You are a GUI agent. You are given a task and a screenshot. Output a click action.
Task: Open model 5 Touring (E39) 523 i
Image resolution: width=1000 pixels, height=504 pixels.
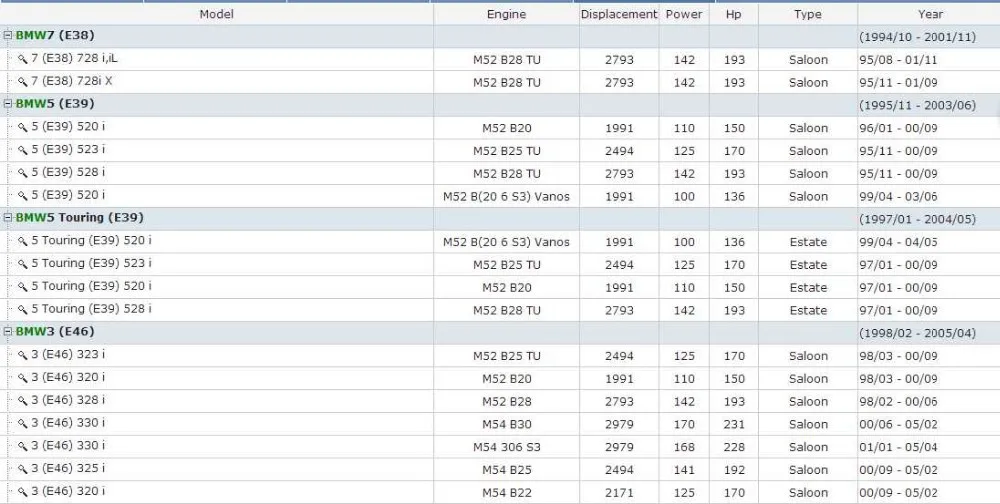click(92, 263)
